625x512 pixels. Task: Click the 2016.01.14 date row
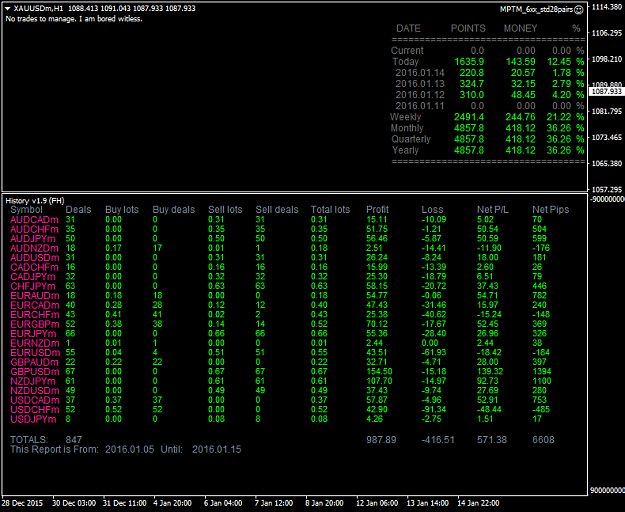(x=420, y=73)
